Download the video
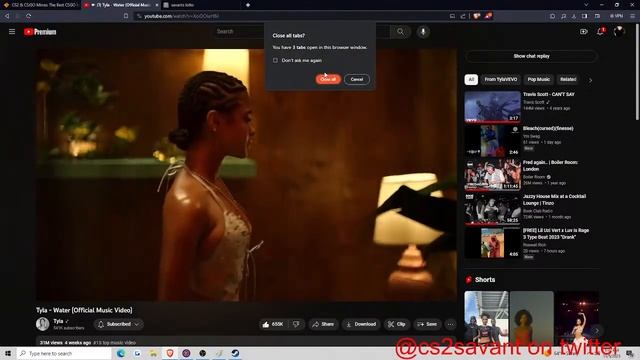The image size is (640, 360). click(361, 324)
